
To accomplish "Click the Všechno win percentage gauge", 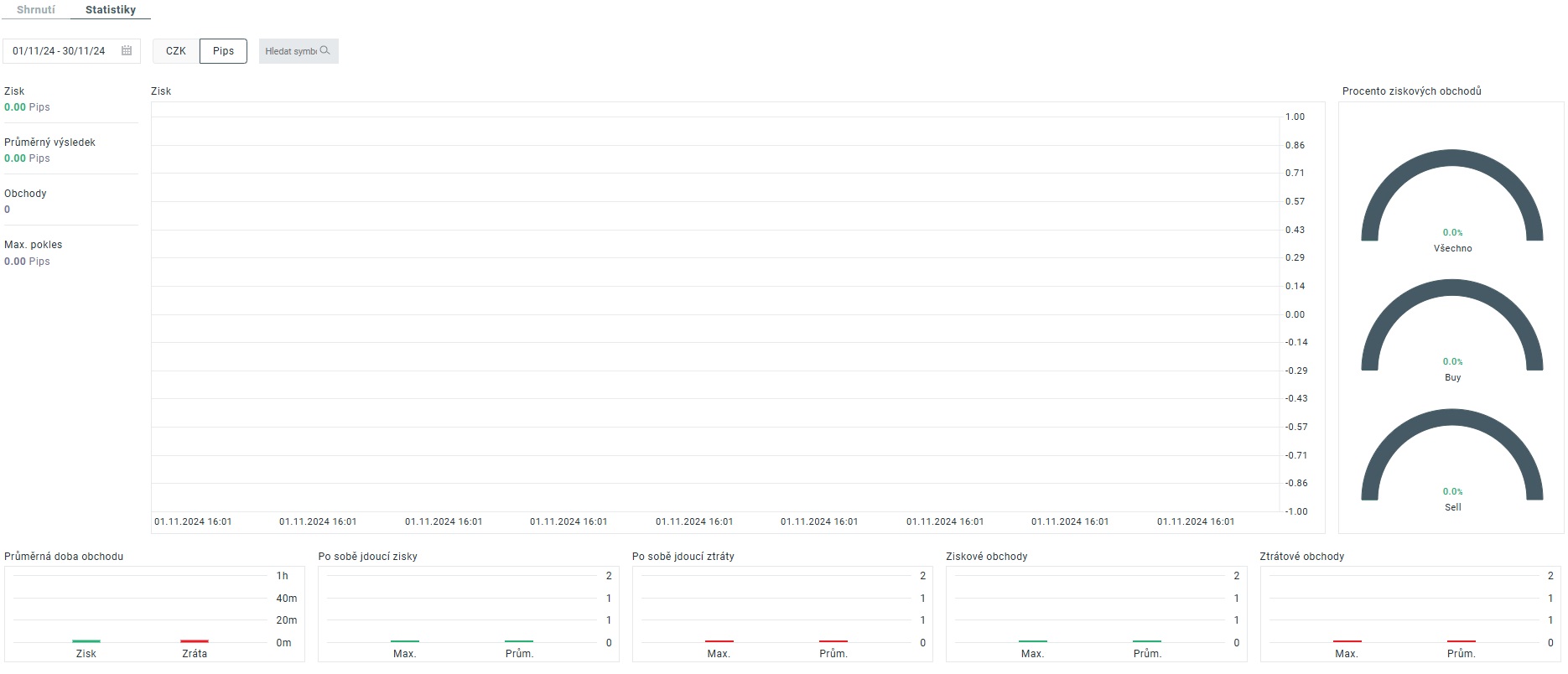I will (x=1451, y=197).
